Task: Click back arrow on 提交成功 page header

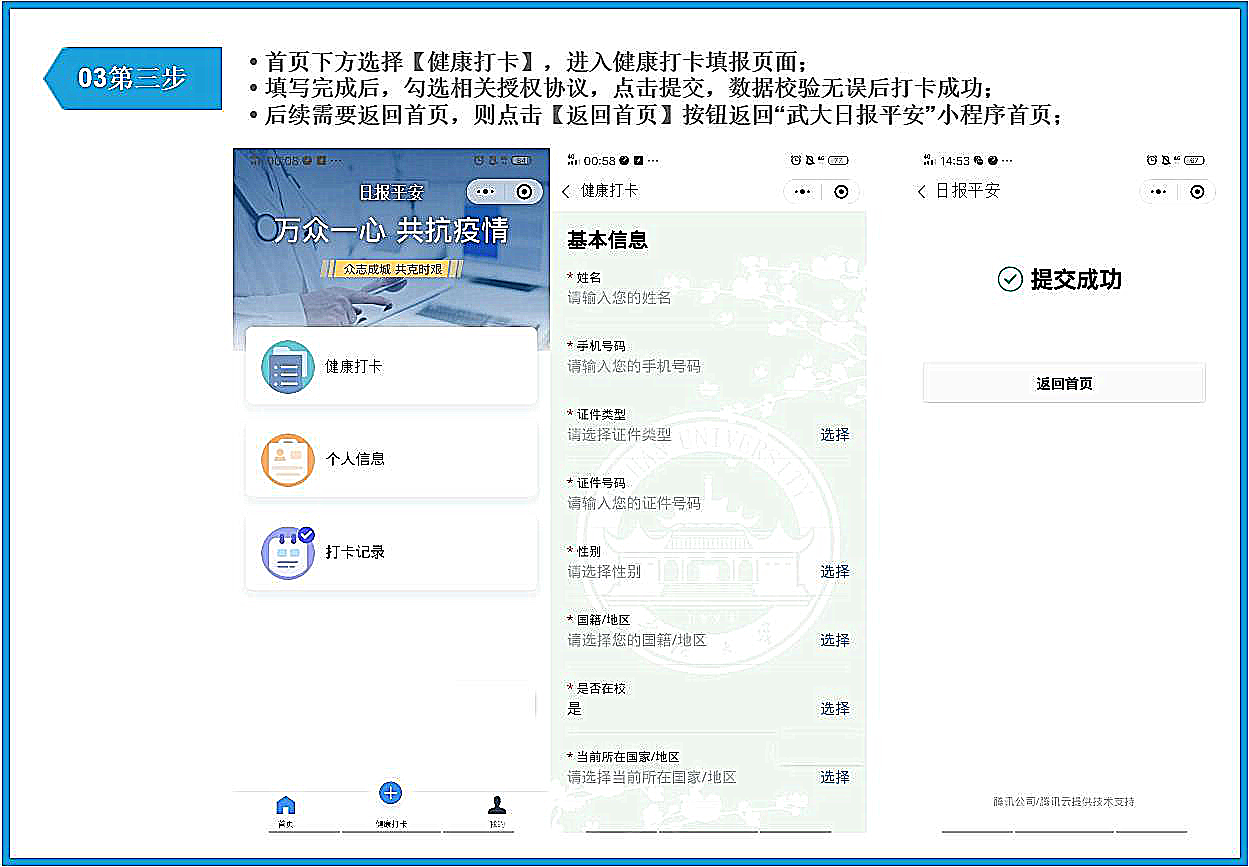Action: (922, 191)
